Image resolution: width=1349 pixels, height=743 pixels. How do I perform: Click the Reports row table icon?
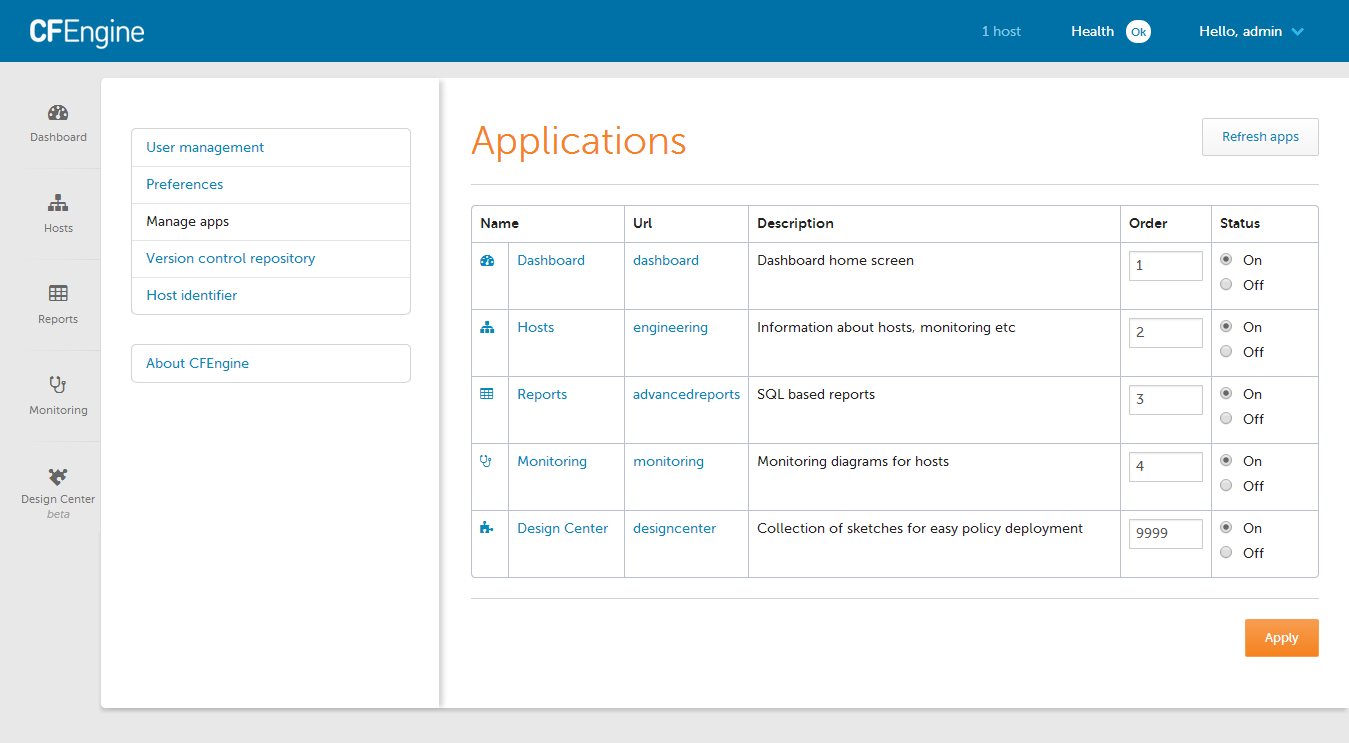click(x=487, y=395)
